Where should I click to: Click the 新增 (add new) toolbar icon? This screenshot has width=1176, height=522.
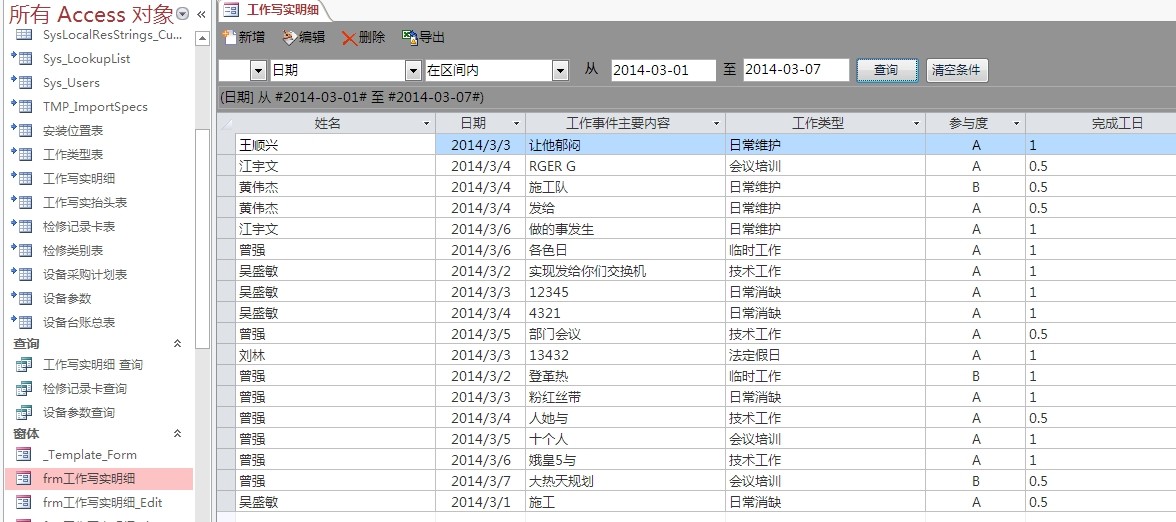pos(230,37)
